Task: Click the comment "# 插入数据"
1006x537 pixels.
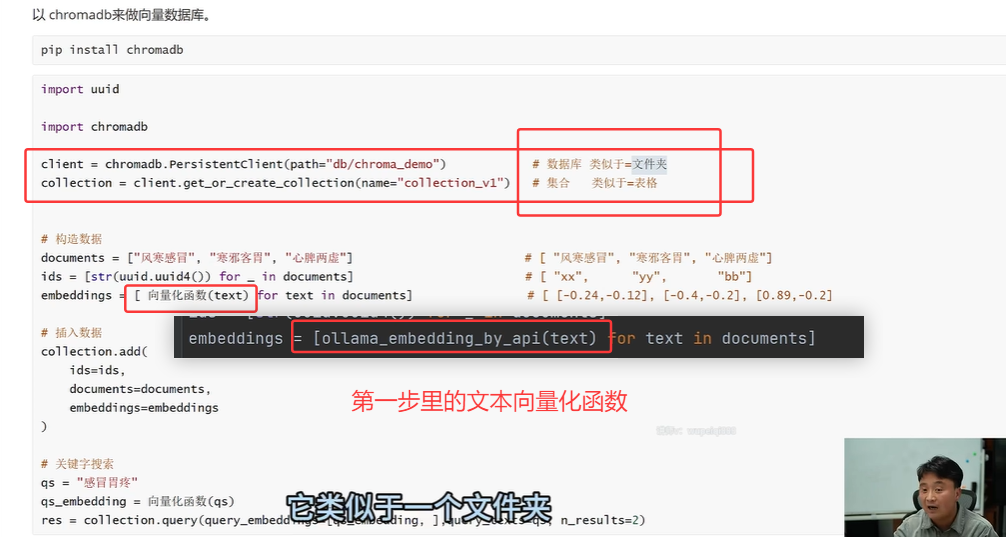Action: pos(71,333)
